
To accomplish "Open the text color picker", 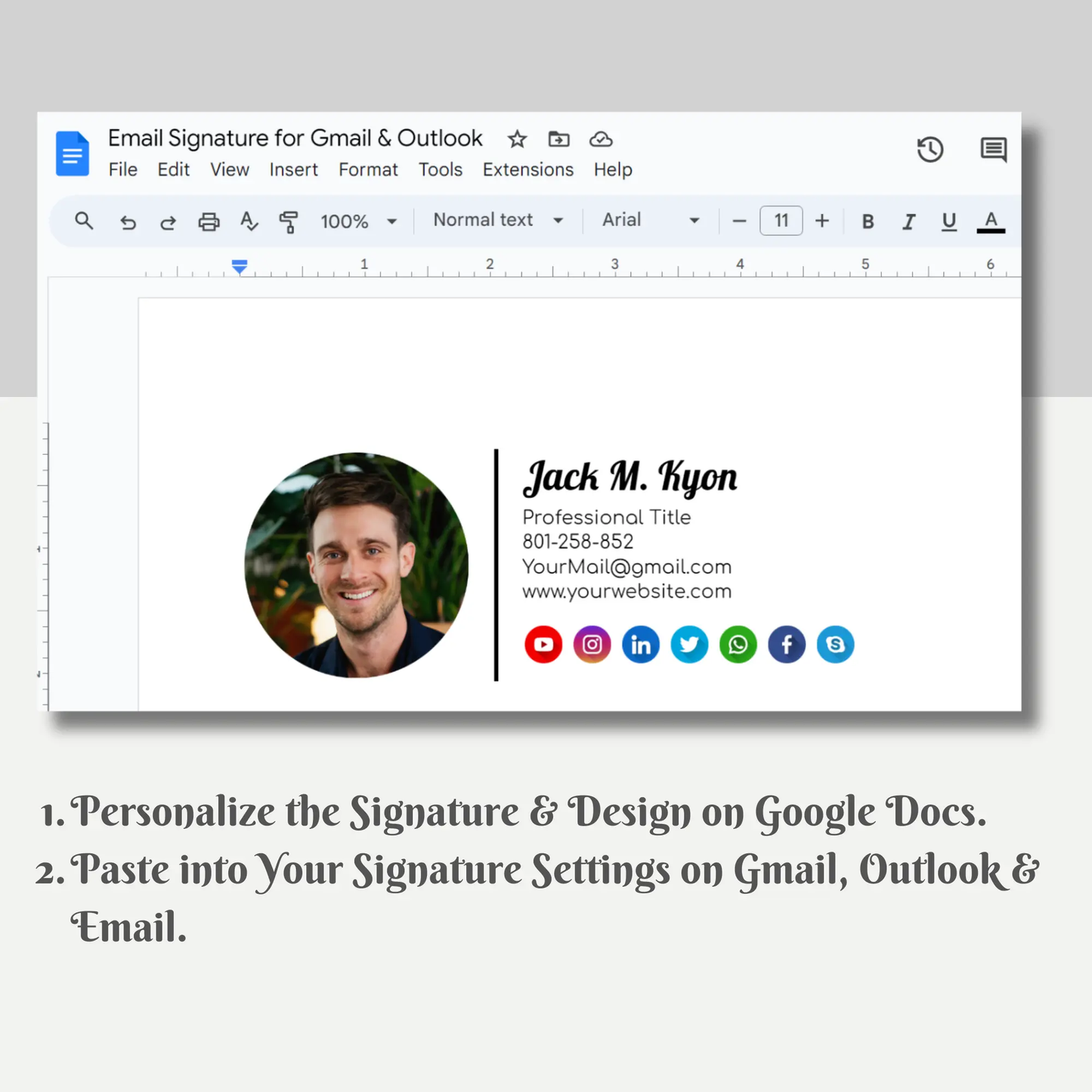I will point(991,222).
